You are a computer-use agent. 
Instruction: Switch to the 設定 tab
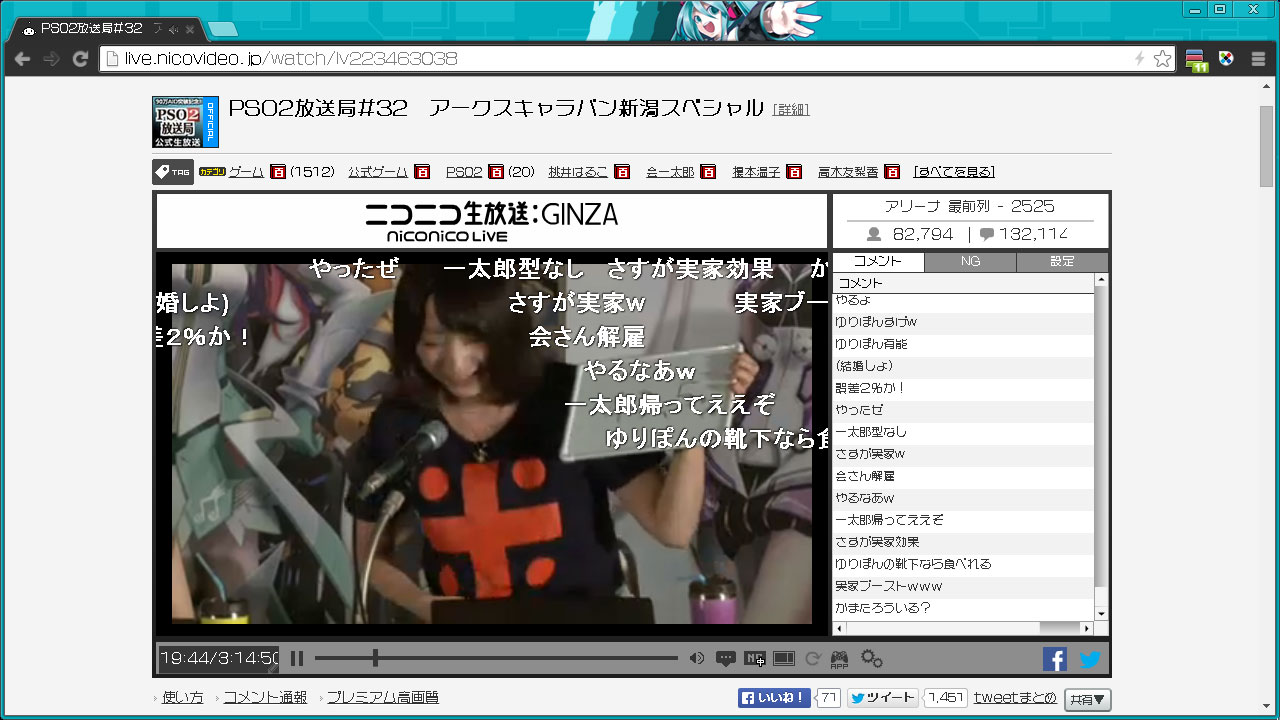click(1062, 262)
